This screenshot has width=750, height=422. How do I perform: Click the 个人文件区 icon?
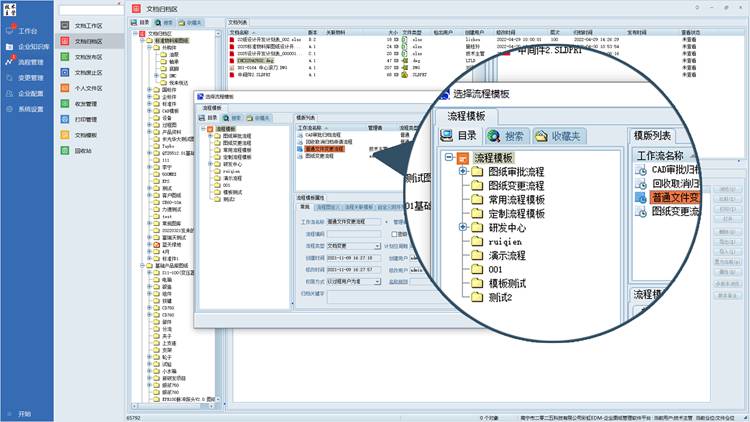67,88
